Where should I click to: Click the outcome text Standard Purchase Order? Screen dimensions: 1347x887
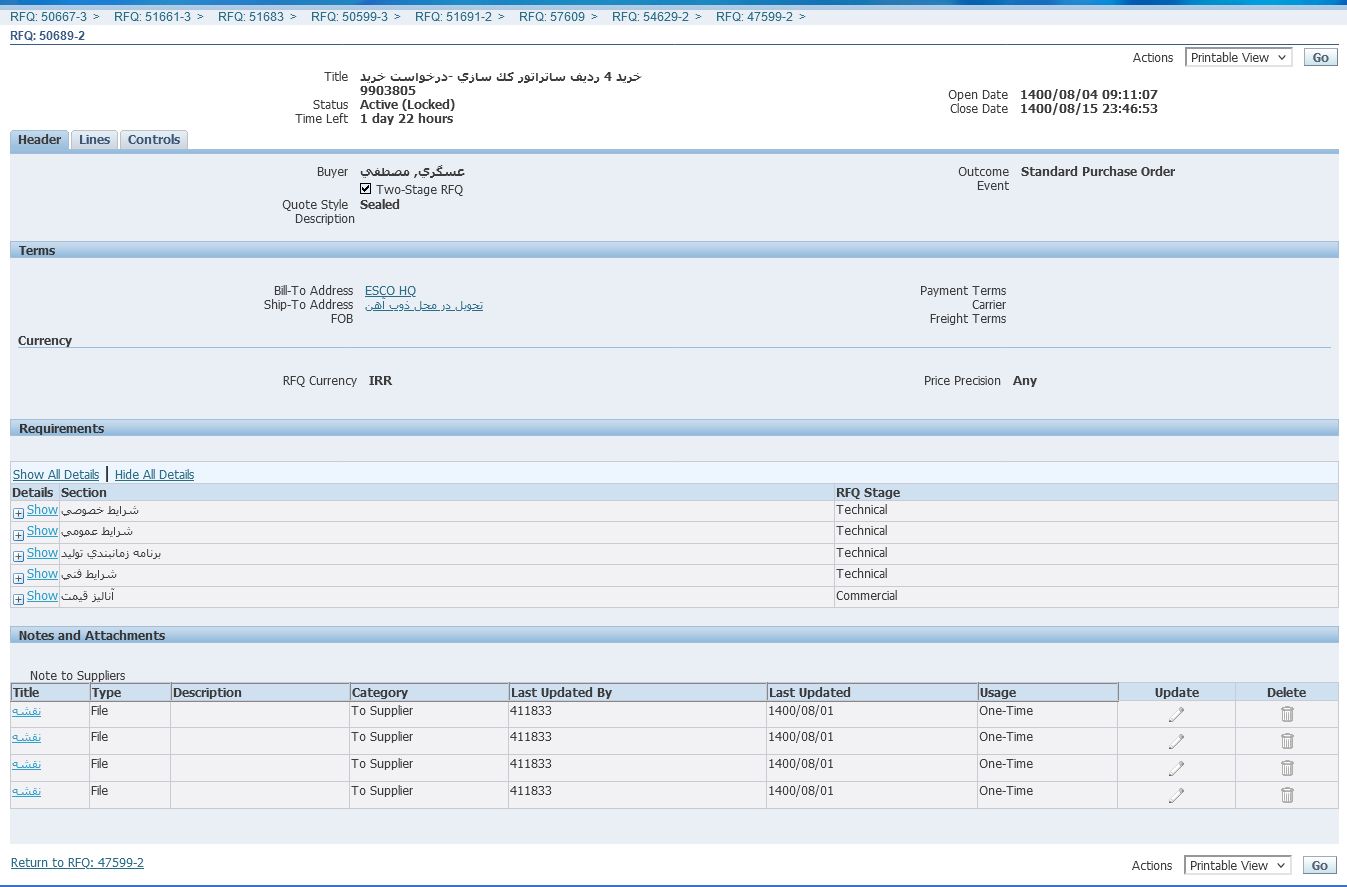point(1098,172)
